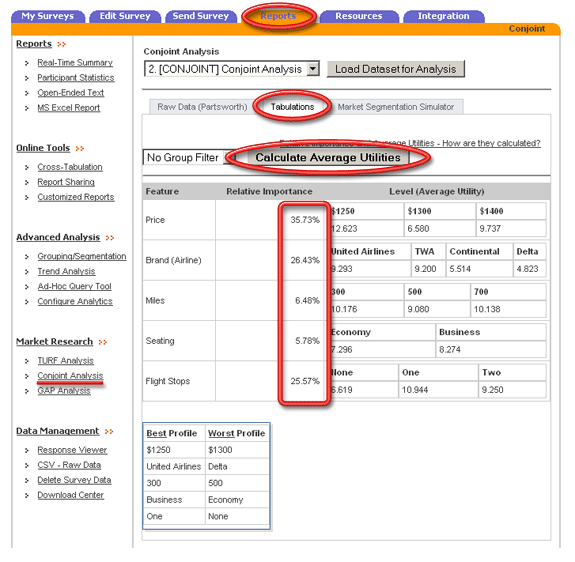Open Ad-Hoc Query Tool link
The width and height of the screenshot is (575, 562).
[x=74, y=286]
